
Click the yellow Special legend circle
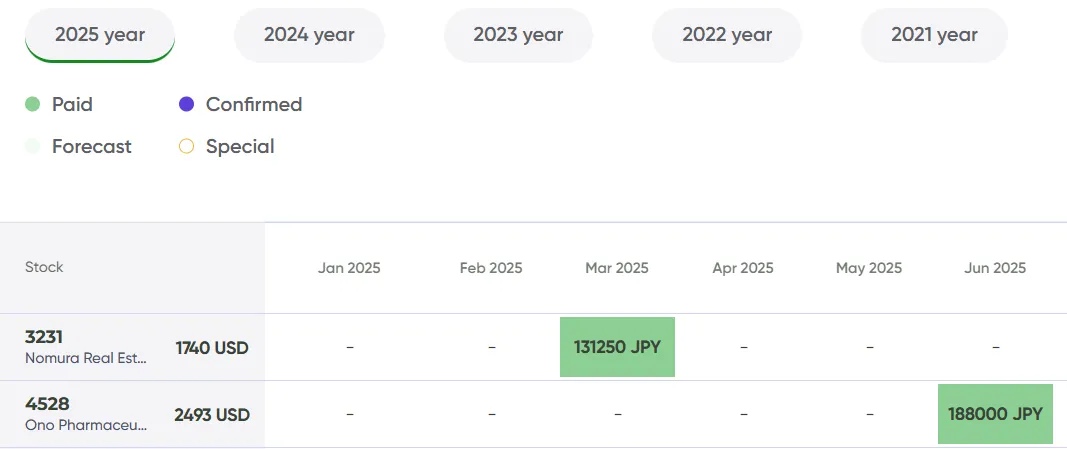tap(186, 146)
